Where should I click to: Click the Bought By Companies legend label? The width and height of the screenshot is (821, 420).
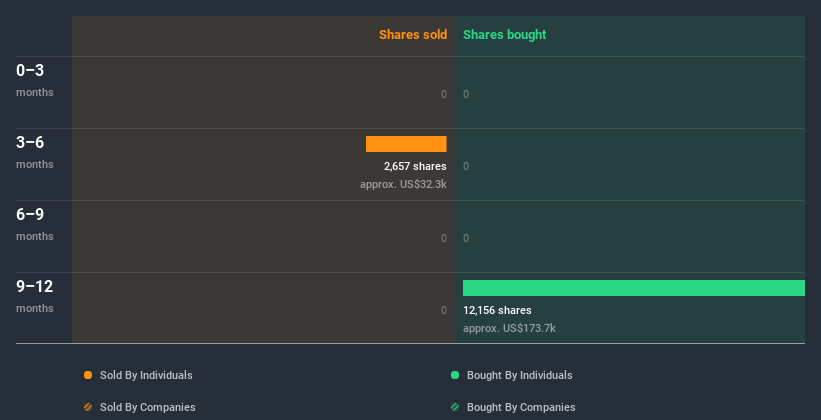coord(521,407)
